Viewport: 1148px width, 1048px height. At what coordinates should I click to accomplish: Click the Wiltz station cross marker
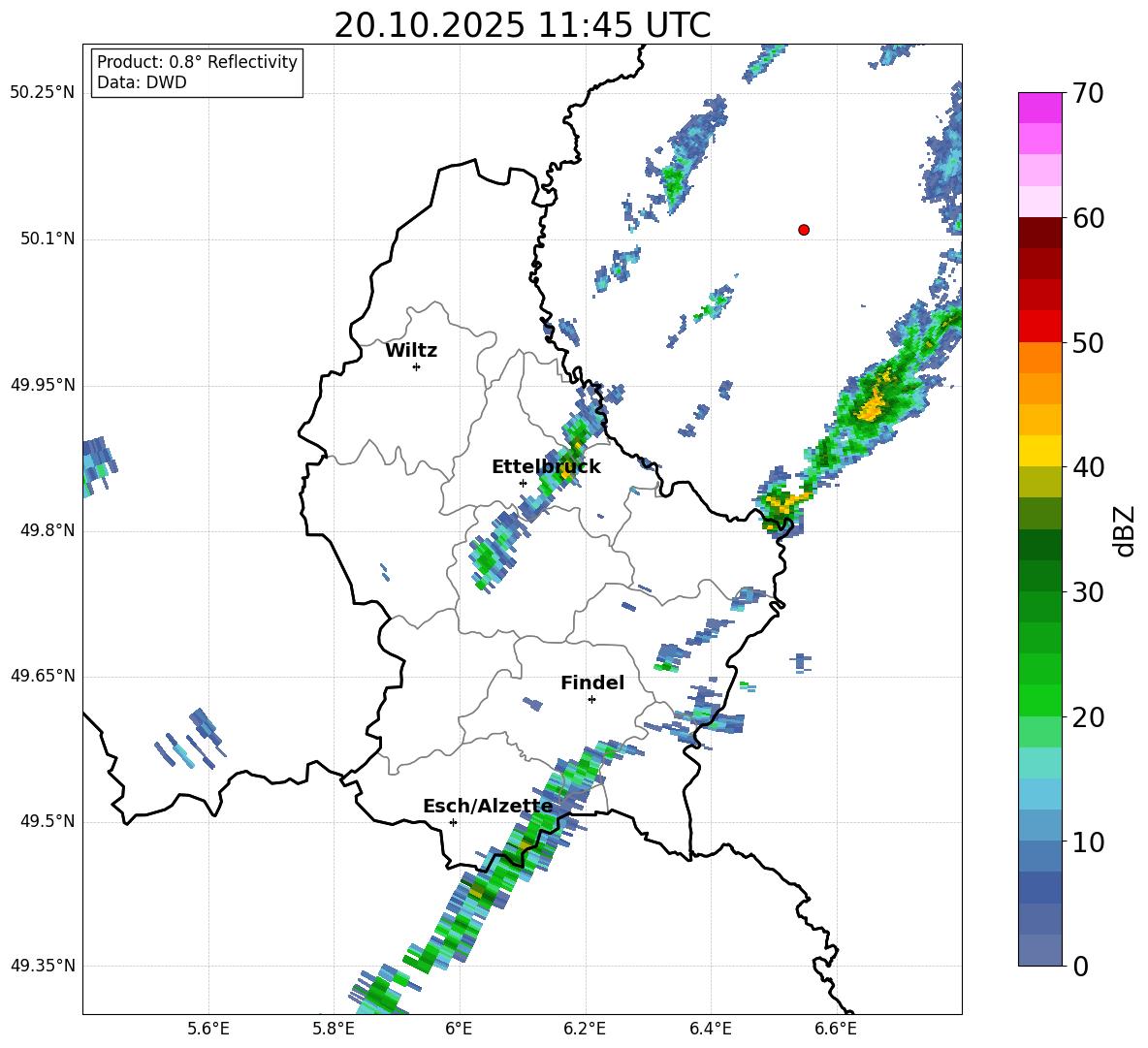point(417,366)
